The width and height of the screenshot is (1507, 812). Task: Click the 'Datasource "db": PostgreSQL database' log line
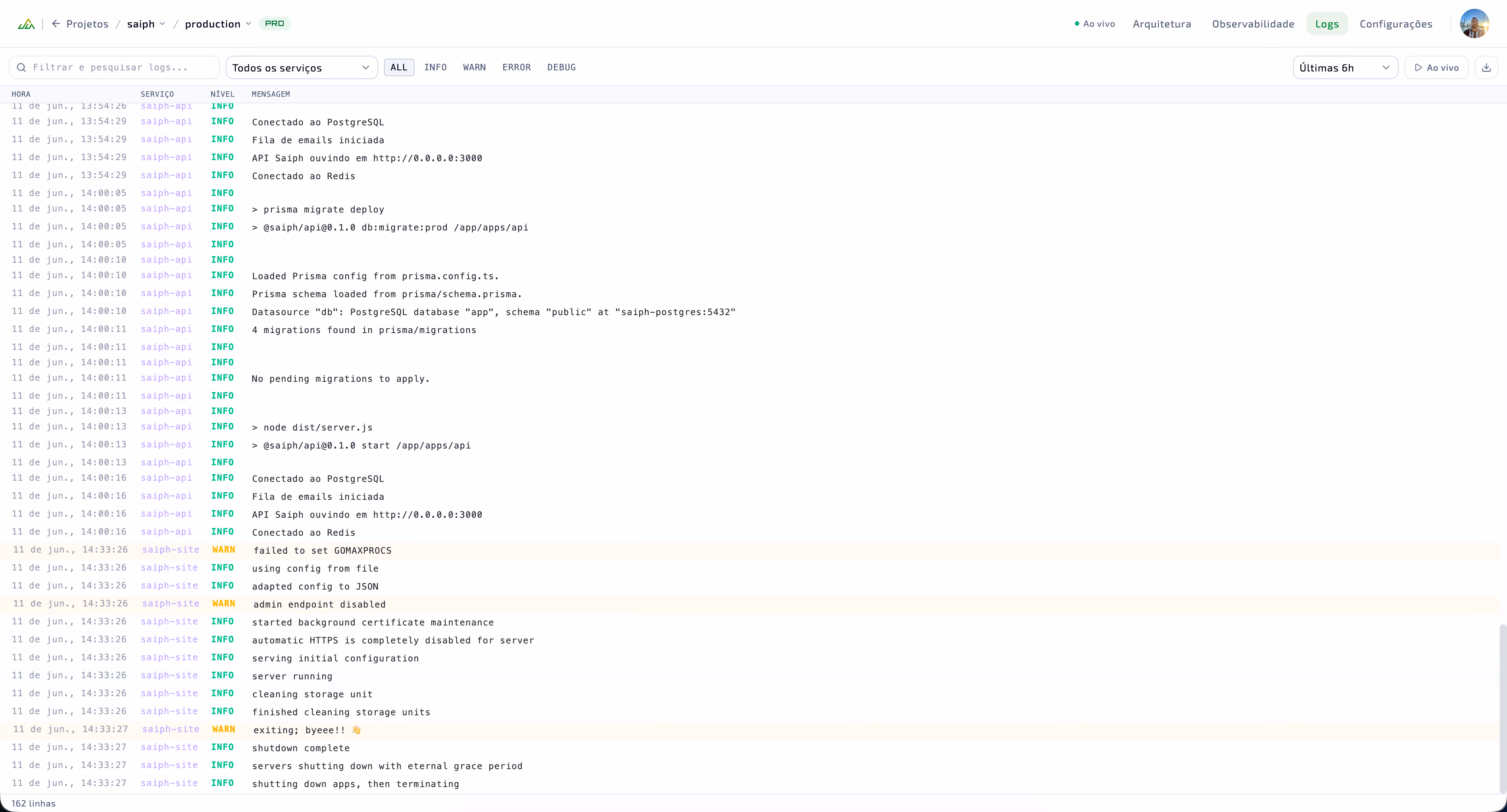(494, 313)
